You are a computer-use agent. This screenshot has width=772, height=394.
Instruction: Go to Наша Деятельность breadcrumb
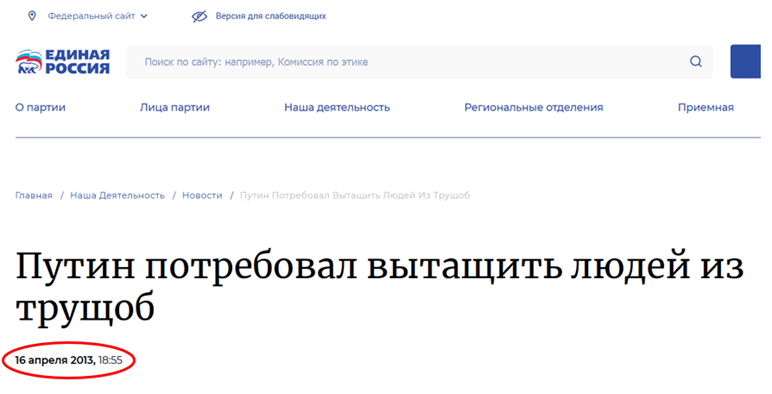click(117, 196)
